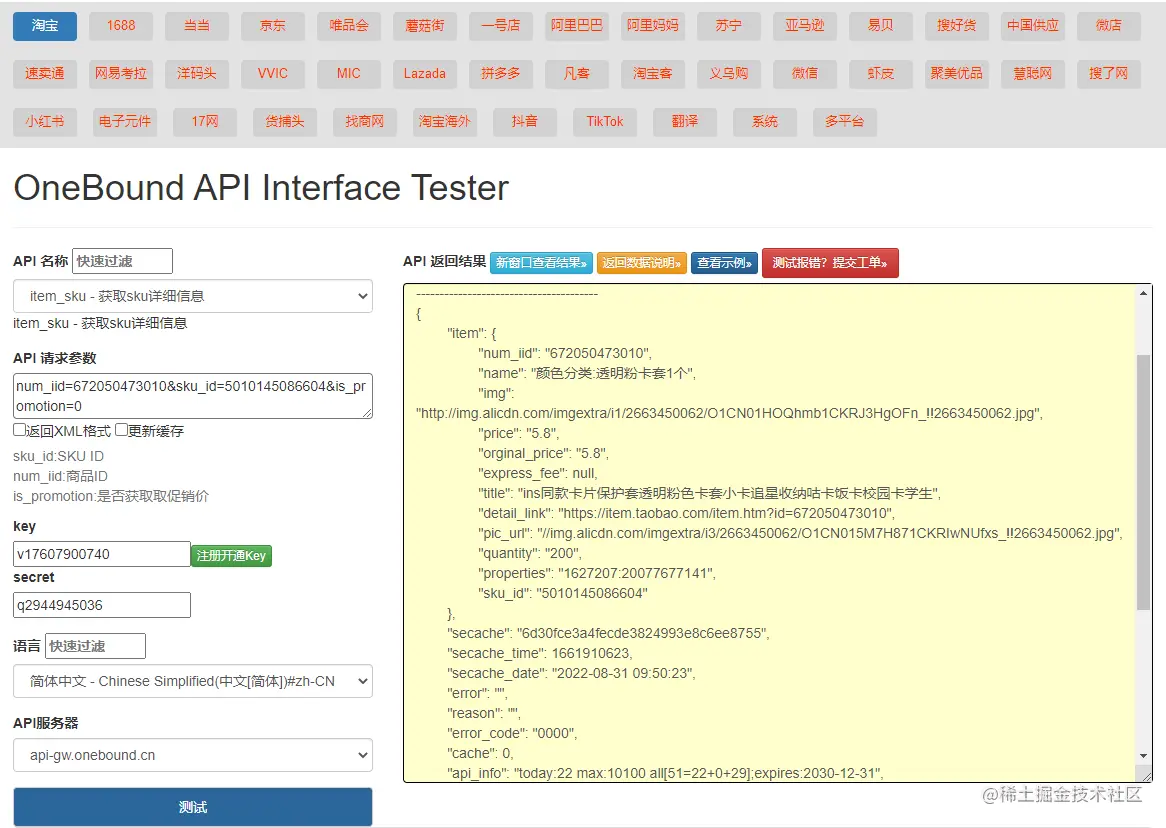Click the 查看示例 button
This screenshot has height=828, width=1166.
coord(724,263)
